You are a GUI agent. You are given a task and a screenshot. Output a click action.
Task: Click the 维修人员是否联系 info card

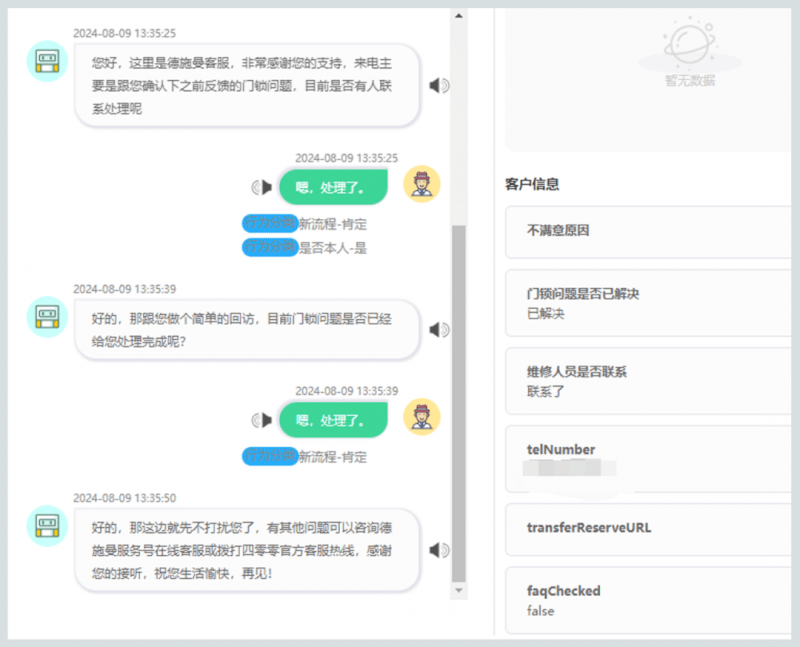click(648, 381)
